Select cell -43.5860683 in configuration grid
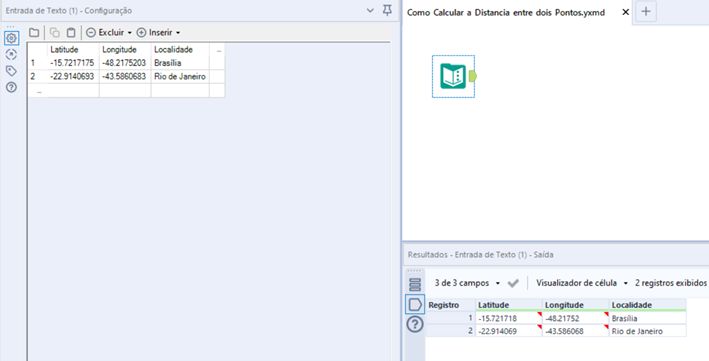This screenshot has height=361, width=709. coord(125,76)
